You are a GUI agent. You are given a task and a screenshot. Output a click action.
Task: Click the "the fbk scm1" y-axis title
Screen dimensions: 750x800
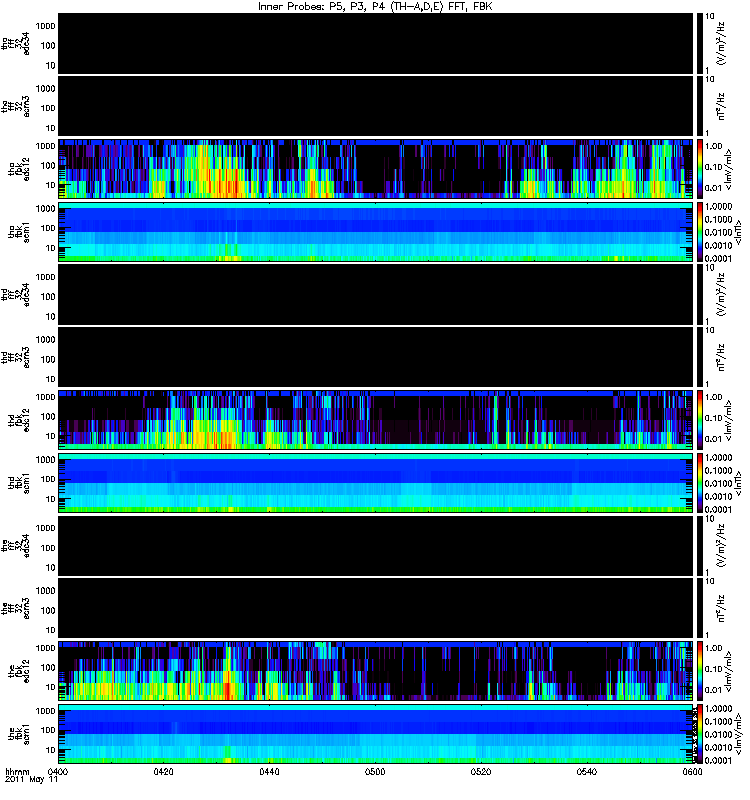pos(19,733)
